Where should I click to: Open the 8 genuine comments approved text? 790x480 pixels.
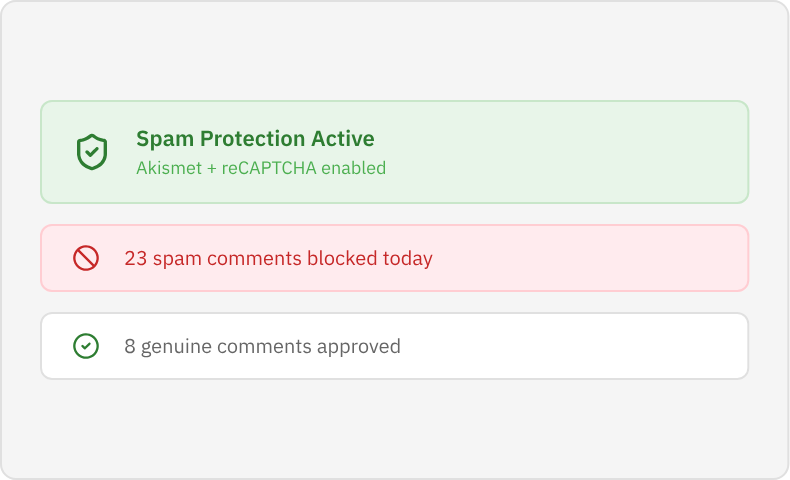[262, 346]
